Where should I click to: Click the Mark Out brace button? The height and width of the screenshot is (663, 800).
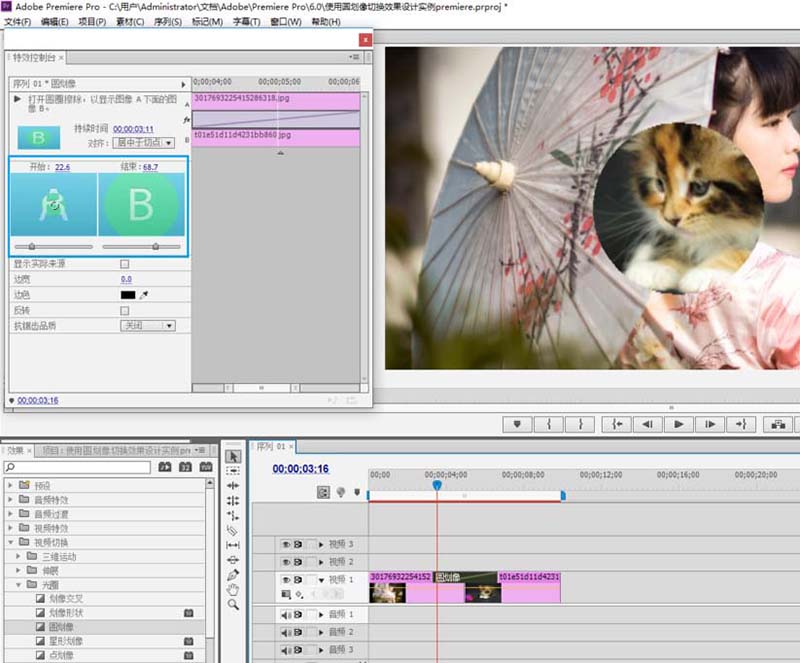[x=580, y=424]
